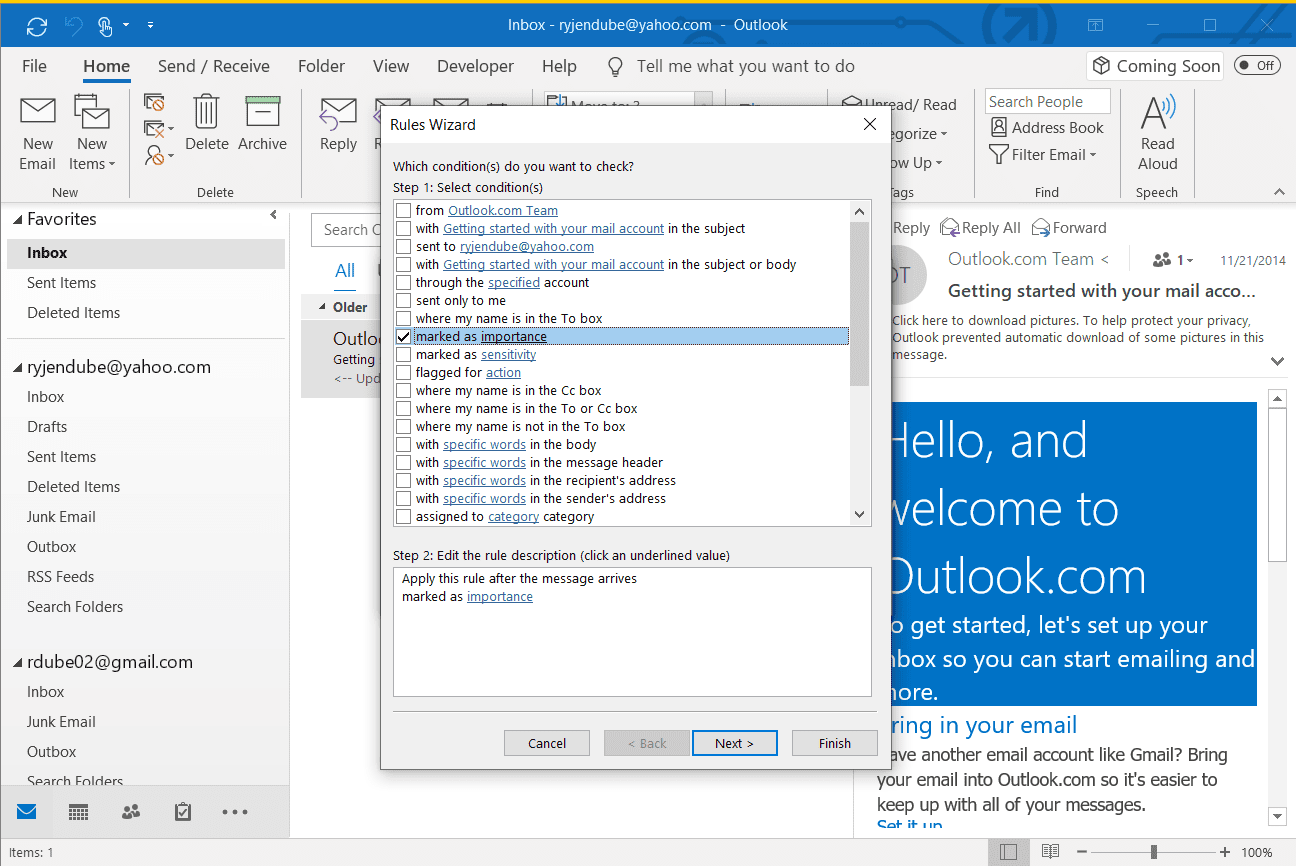Image resolution: width=1296 pixels, height=866 pixels.
Task: Click the Undo icon in title bar
Action: point(74,25)
